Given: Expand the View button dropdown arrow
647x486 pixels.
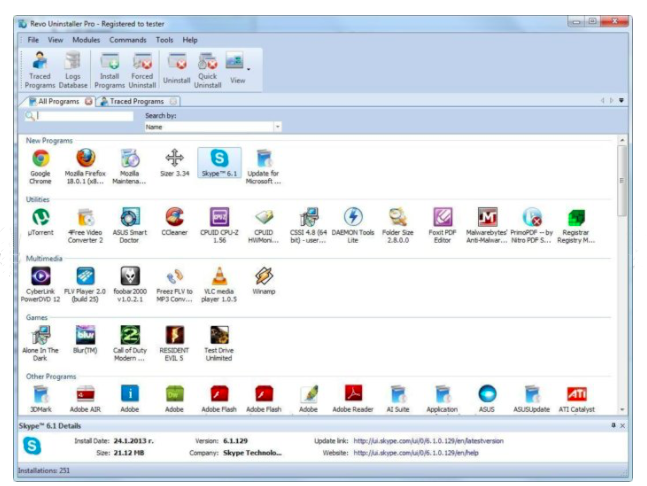Looking at the screenshot, I should click(249, 69).
